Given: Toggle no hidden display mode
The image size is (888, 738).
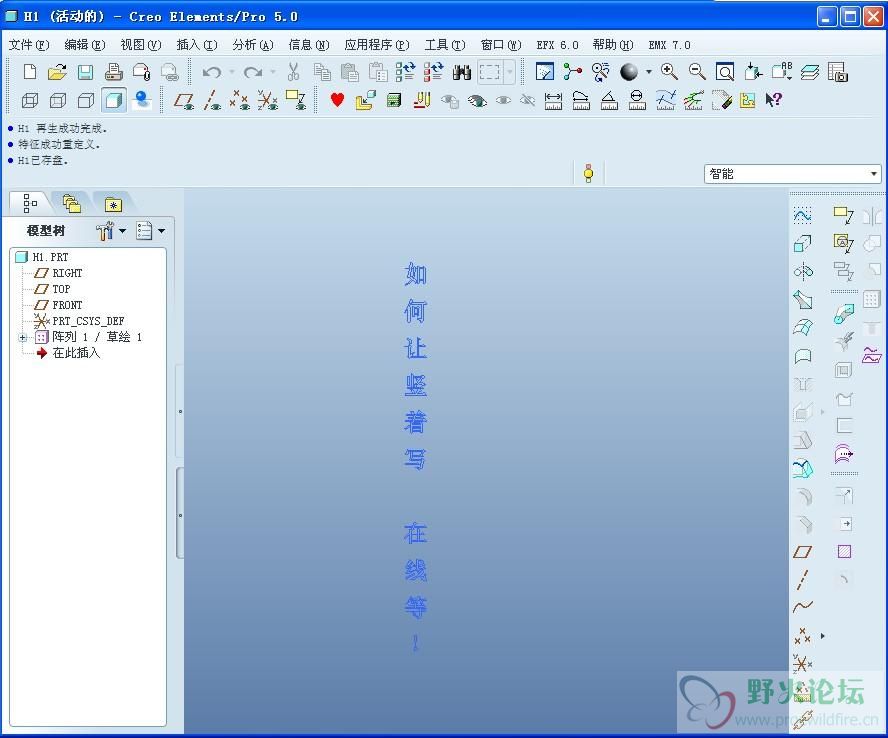Looking at the screenshot, I should coord(86,100).
